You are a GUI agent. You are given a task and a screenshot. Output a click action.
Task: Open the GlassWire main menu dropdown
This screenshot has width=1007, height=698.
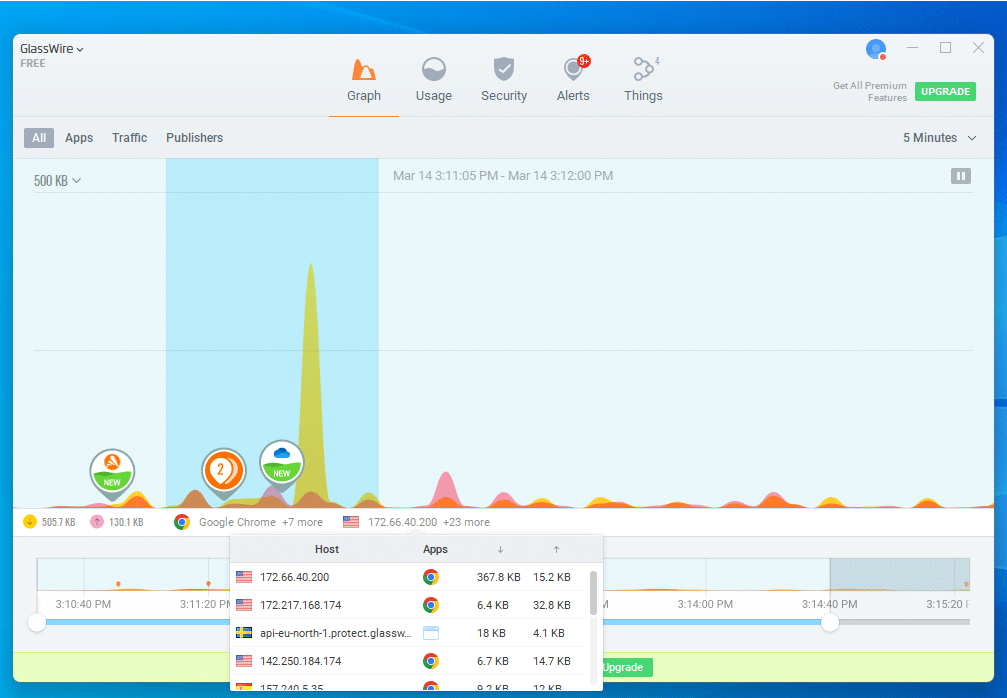tap(51, 49)
